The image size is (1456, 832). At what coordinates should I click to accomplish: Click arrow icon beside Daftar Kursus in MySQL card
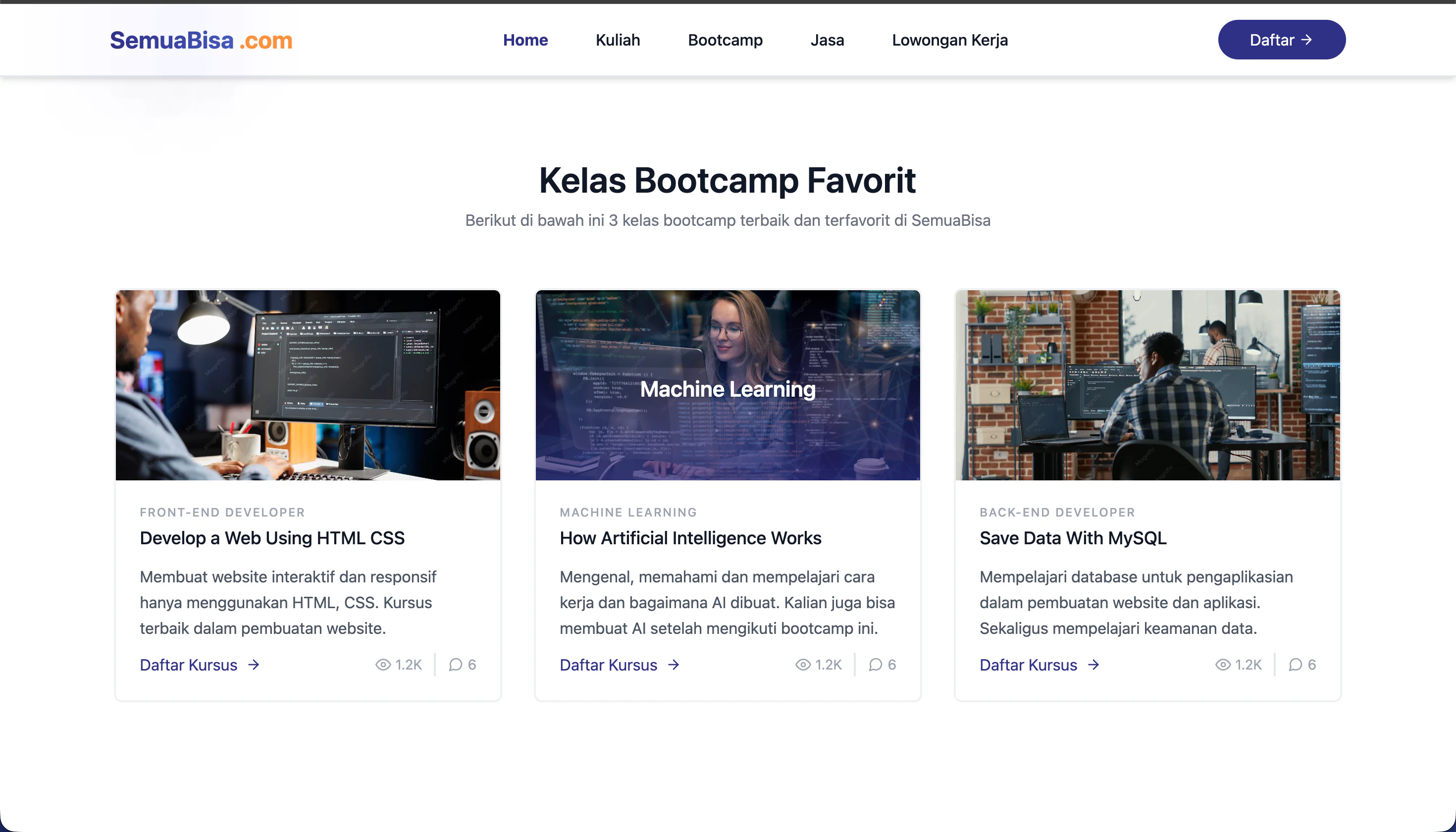point(1093,665)
